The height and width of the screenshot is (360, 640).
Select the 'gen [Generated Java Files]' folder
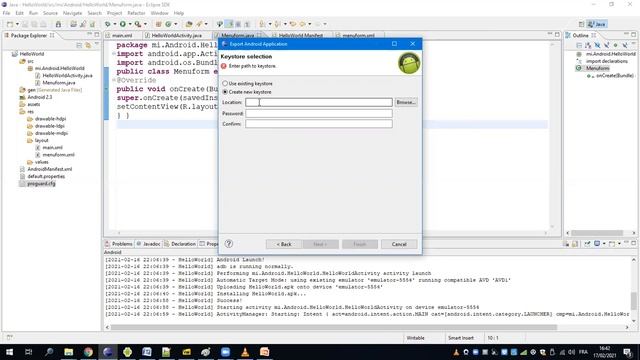pos(55,90)
